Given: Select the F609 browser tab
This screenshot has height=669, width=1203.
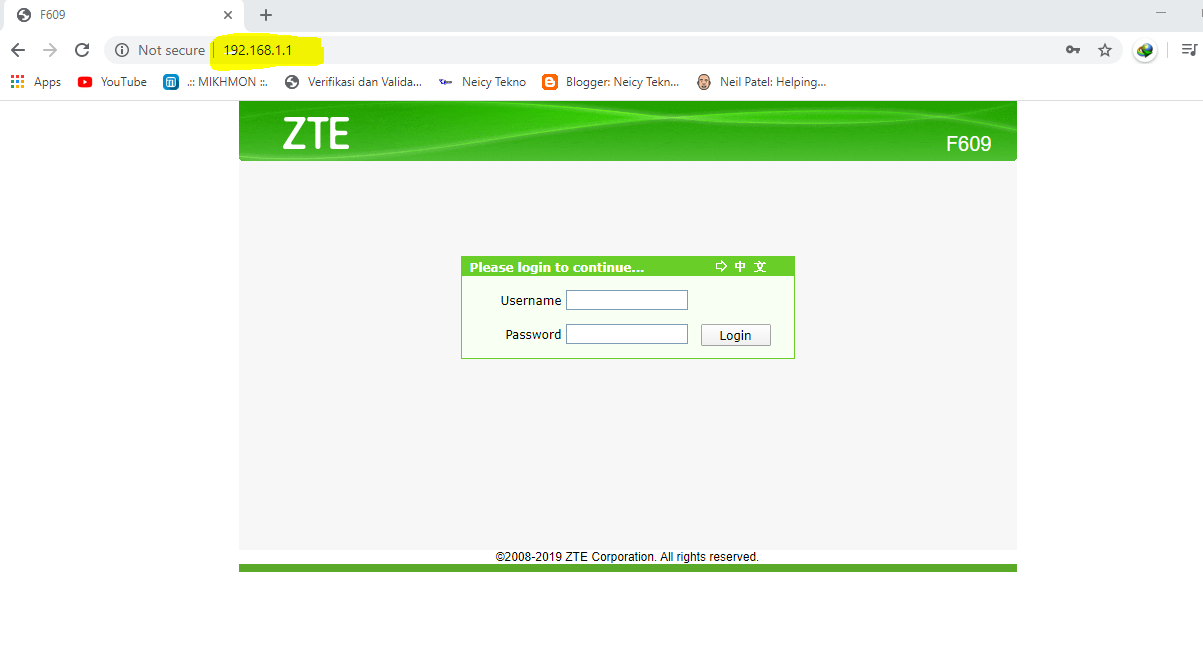Looking at the screenshot, I should (x=122, y=15).
